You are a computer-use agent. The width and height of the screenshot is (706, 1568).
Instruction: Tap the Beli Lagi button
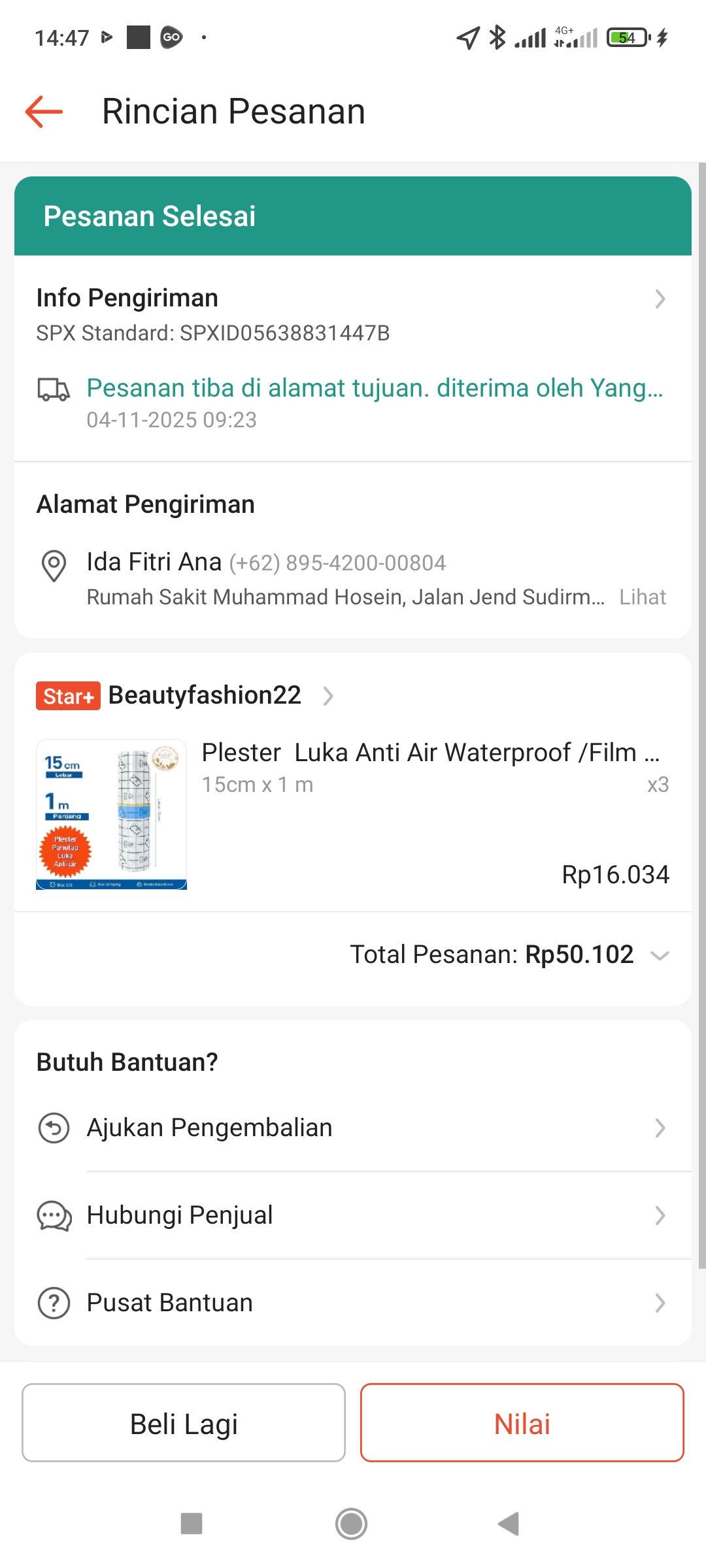pyautogui.click(x=184, y=1422)
